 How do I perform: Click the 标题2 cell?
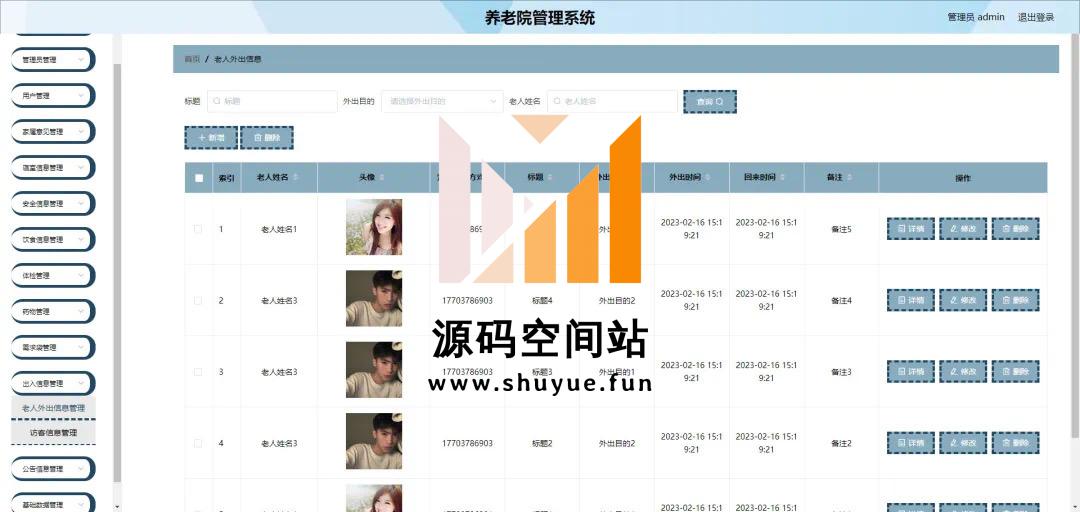pos(542,443)
